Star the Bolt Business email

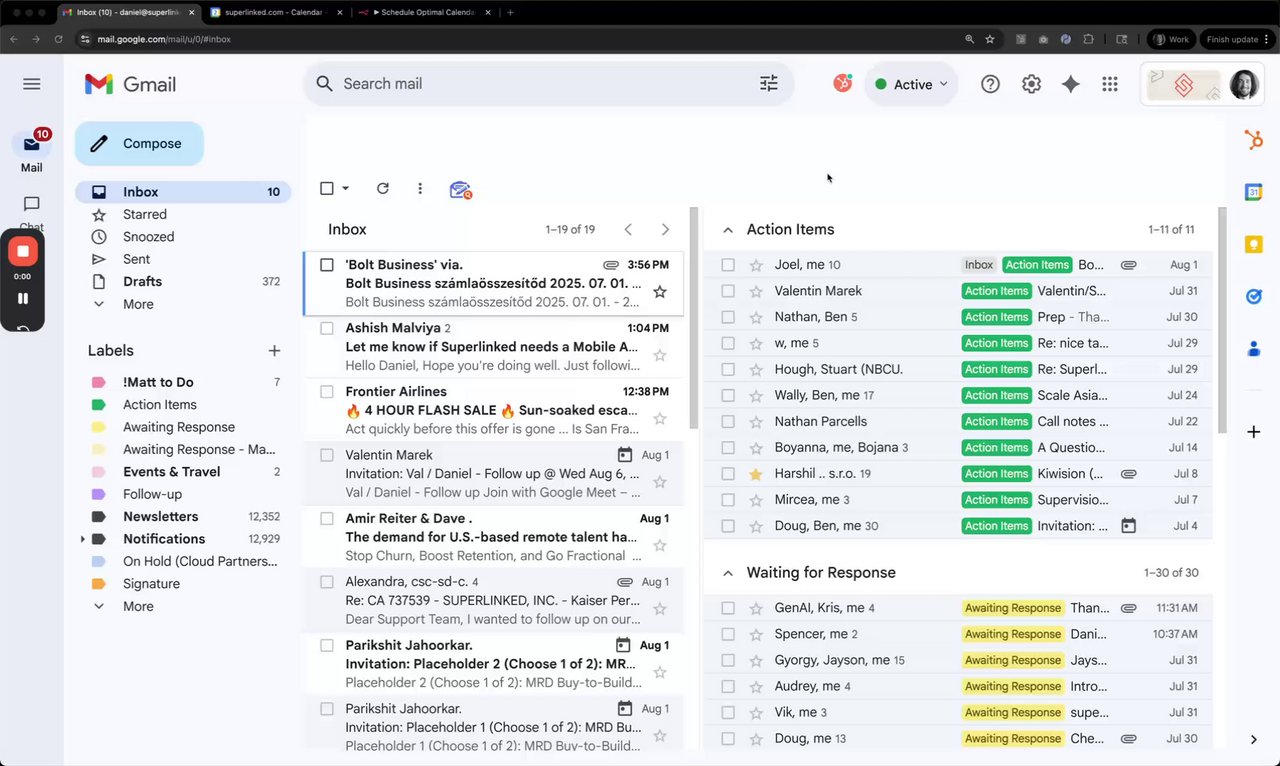pyautogui.click(x=659, y=292)
